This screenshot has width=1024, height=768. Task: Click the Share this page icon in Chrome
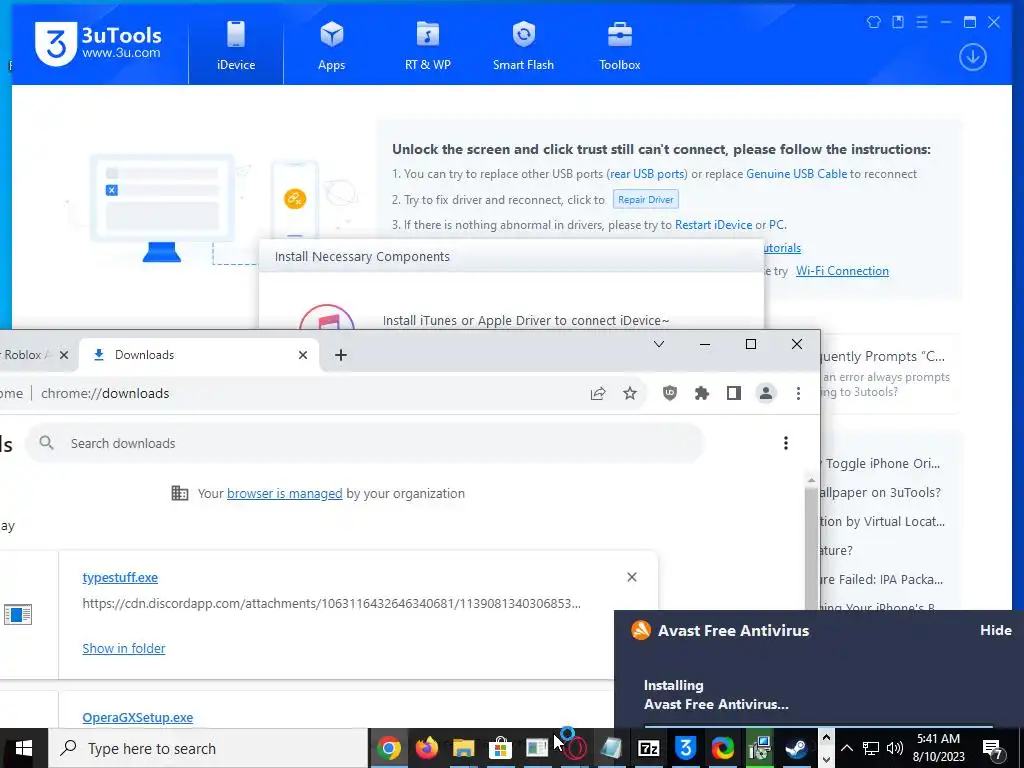click(598, 393)
